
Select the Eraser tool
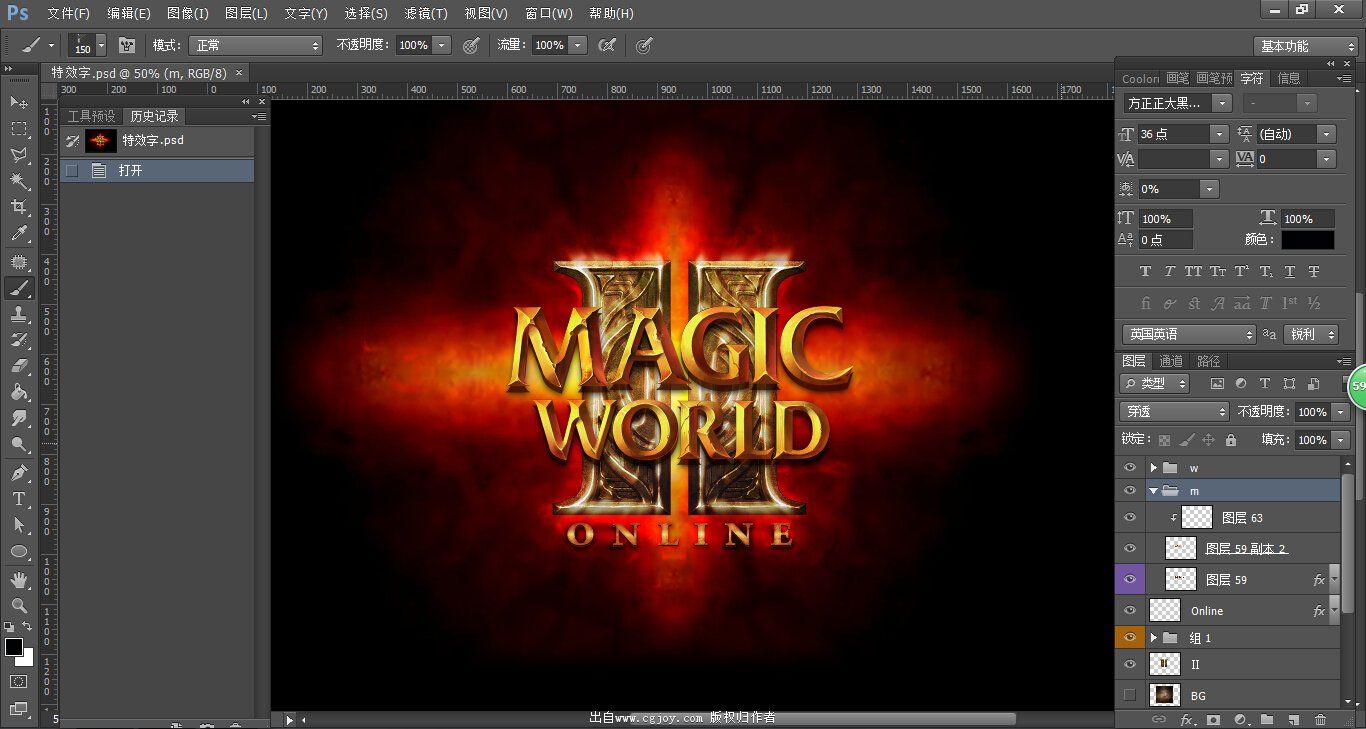[19, 366]
